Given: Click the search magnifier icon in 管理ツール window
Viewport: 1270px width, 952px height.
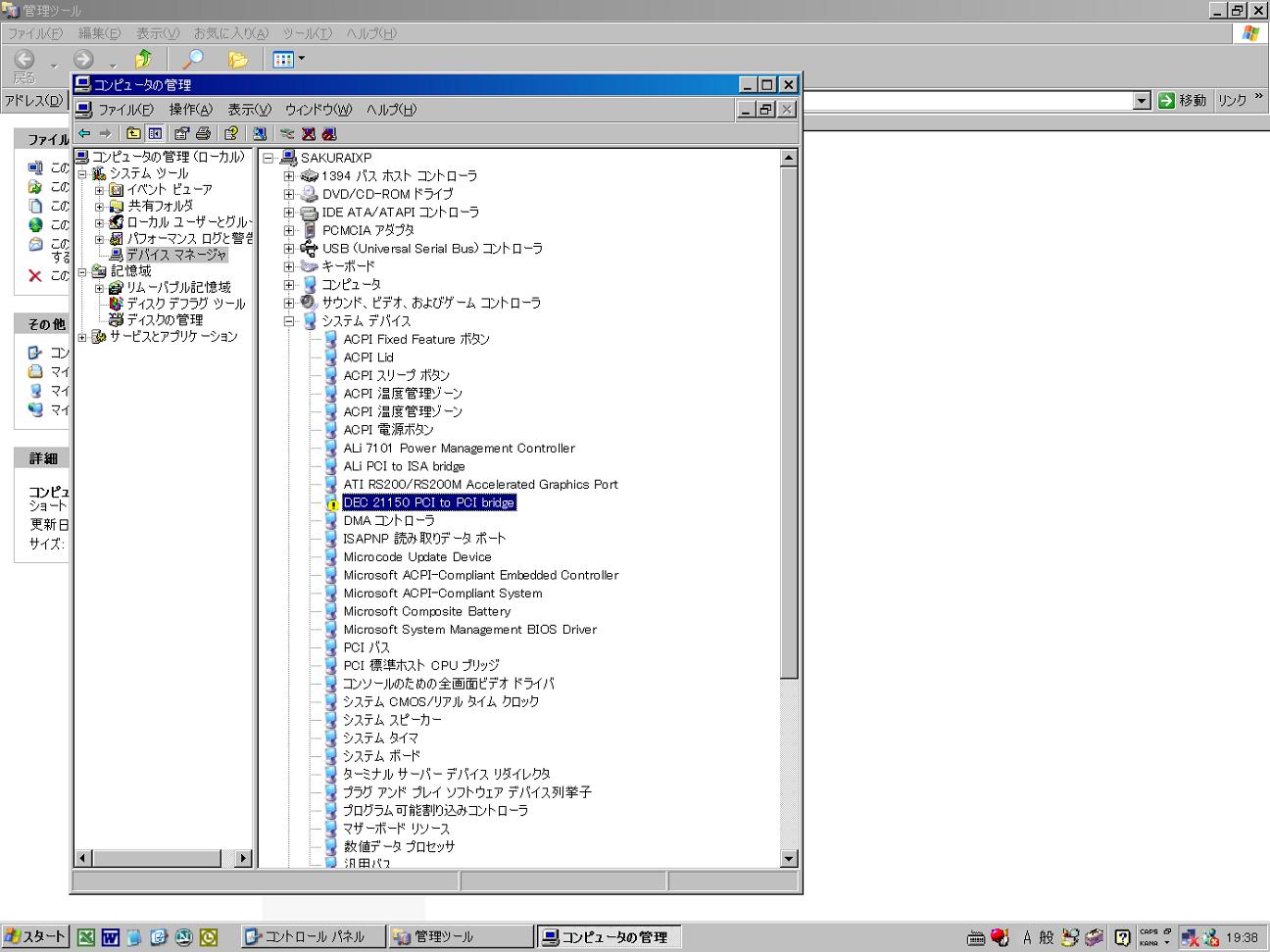Looking at the screenshot, I should (x=193, y=60).
